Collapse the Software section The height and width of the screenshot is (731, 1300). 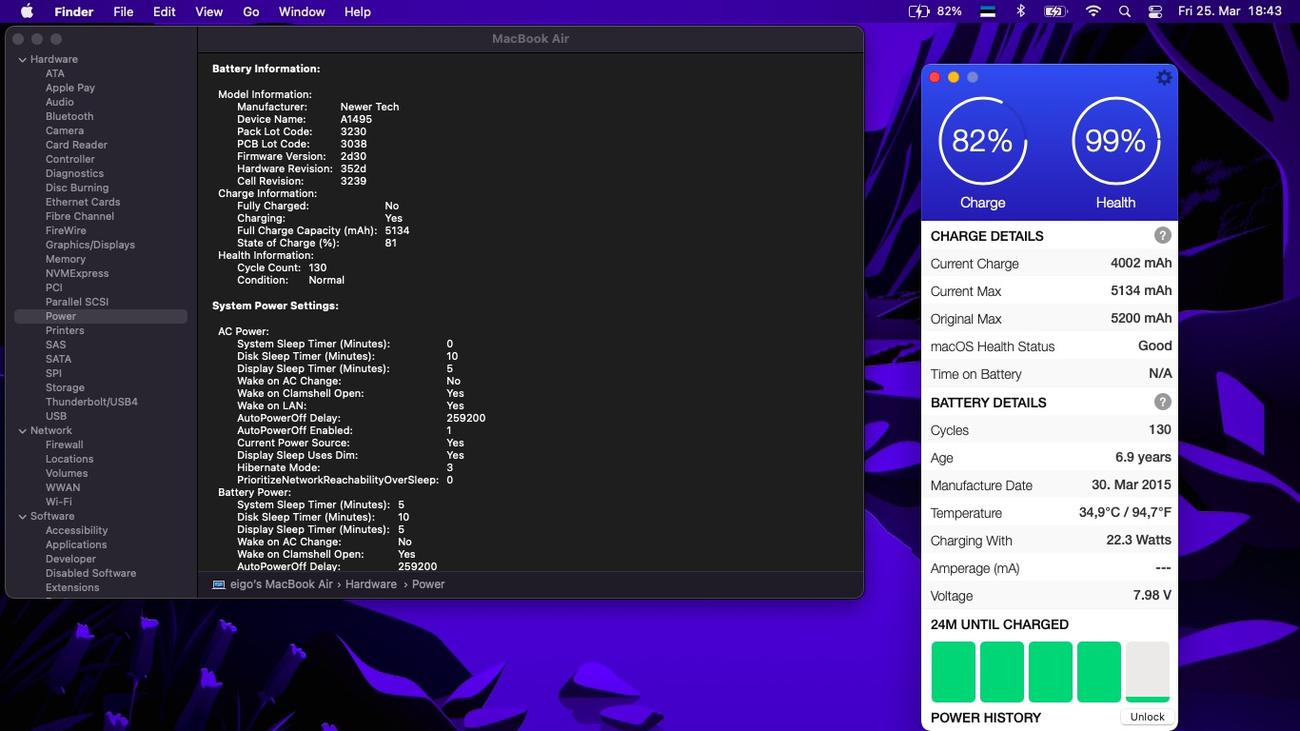tap(22, 517)
